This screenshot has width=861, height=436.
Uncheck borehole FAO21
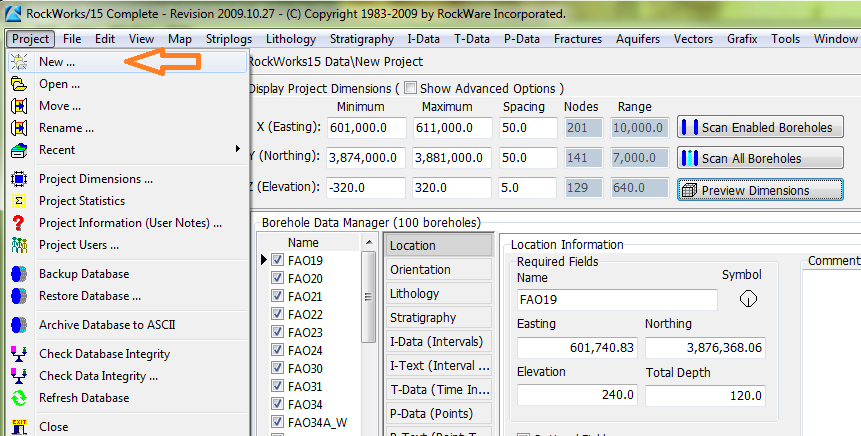277,296
